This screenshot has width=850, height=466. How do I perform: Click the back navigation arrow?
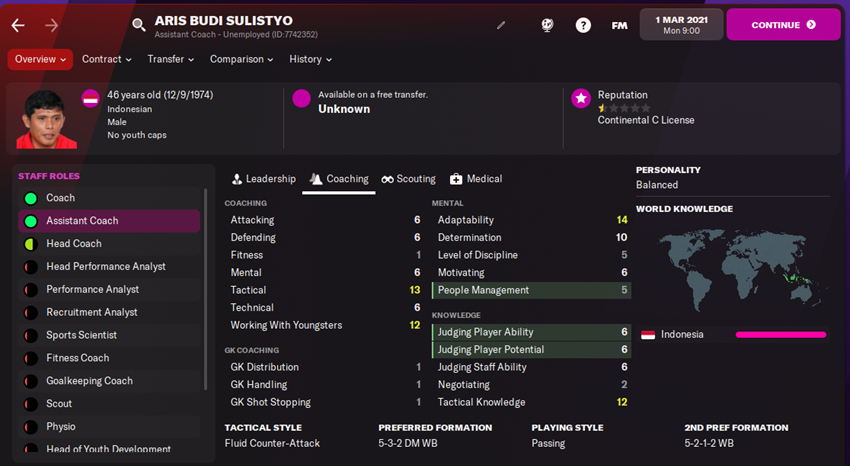click(x=17, y=25)
